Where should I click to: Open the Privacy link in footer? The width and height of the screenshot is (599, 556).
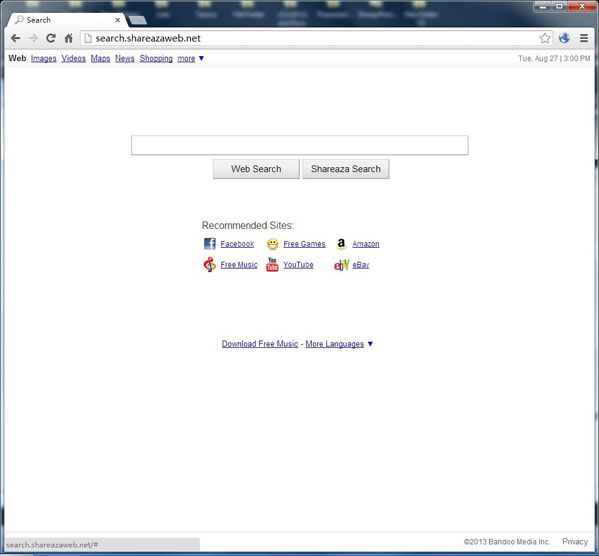[575, 541]
